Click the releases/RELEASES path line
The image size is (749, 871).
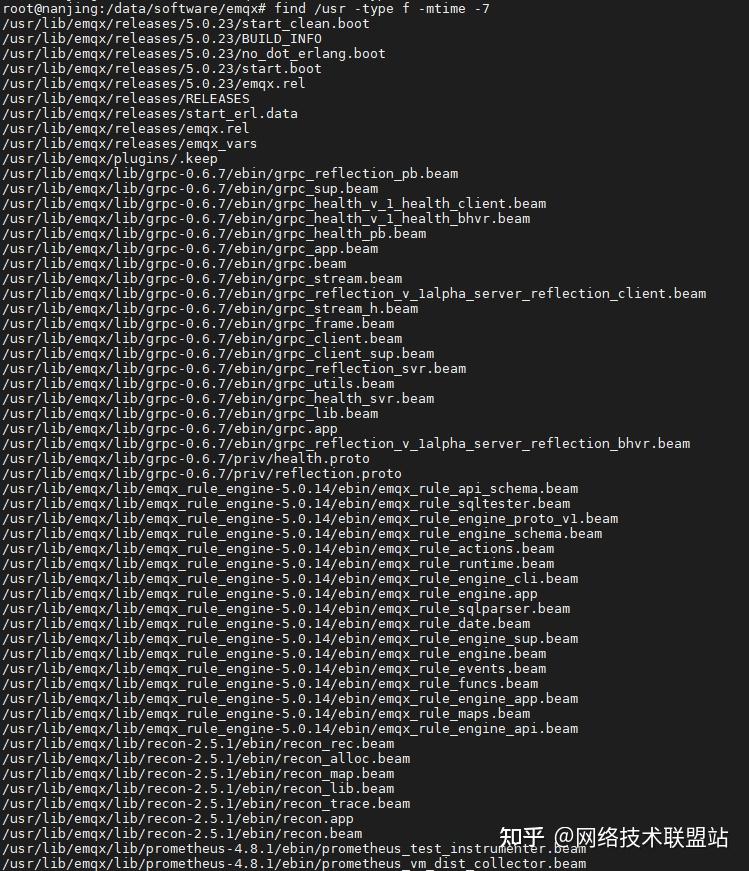point(125,98)
